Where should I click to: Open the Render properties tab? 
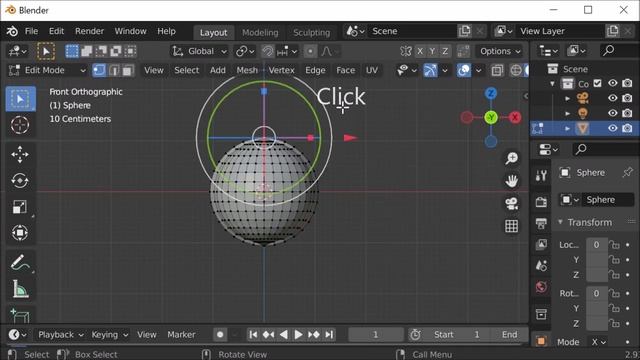pos(541,202)
